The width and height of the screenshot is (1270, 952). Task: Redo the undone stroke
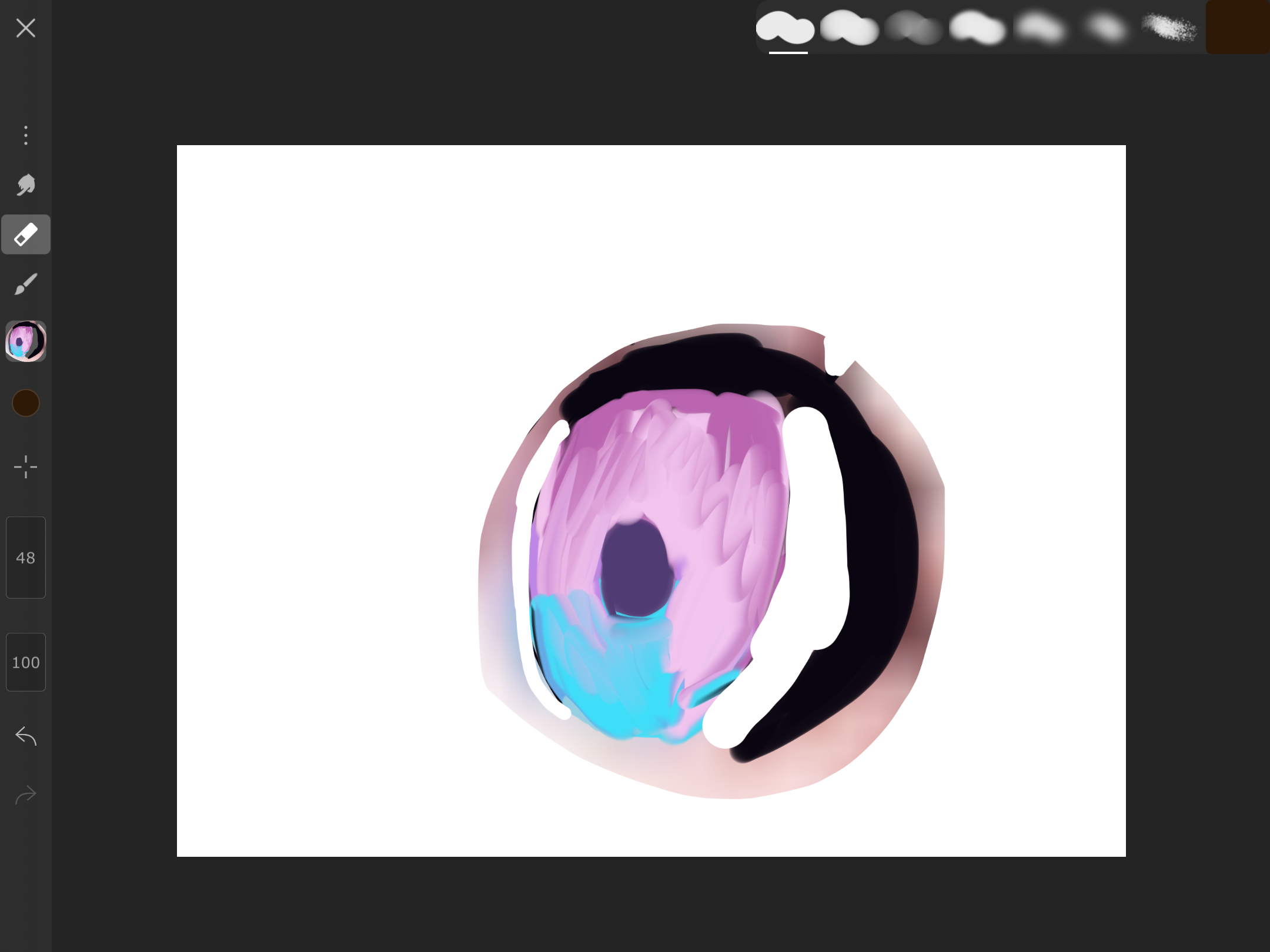(25, 794)
